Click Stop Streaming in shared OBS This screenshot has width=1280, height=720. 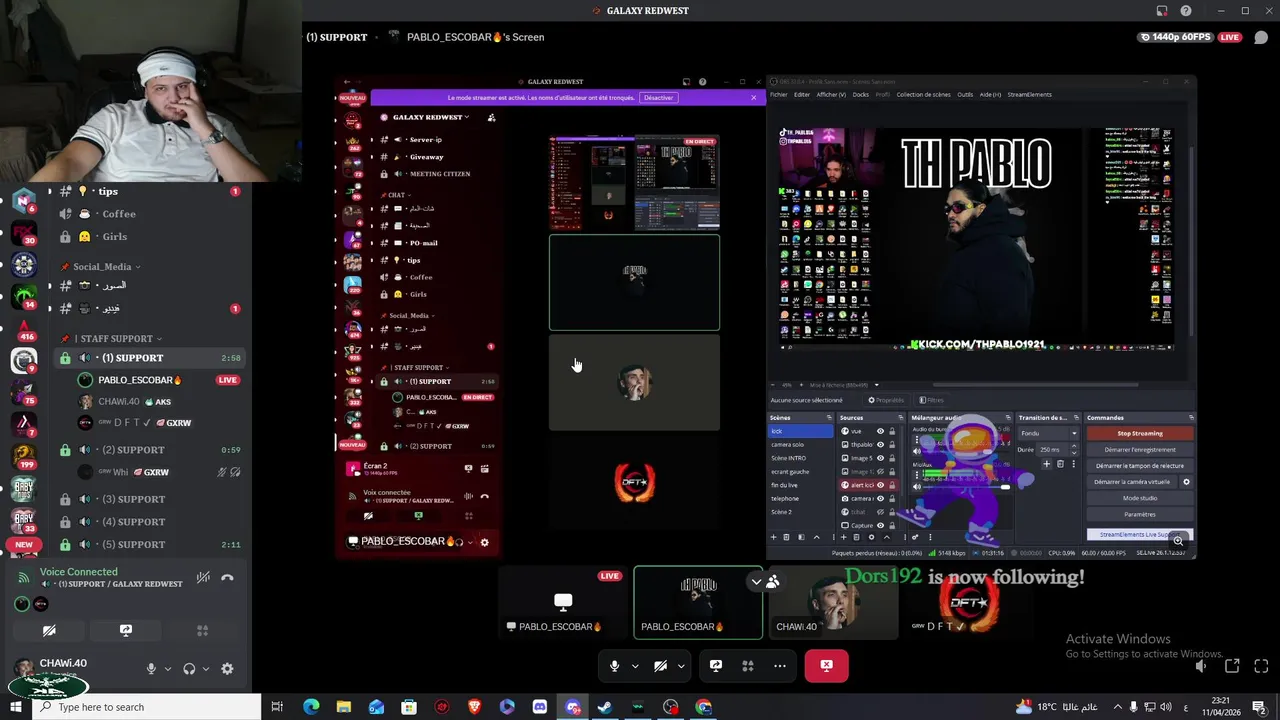point(1140,433)
